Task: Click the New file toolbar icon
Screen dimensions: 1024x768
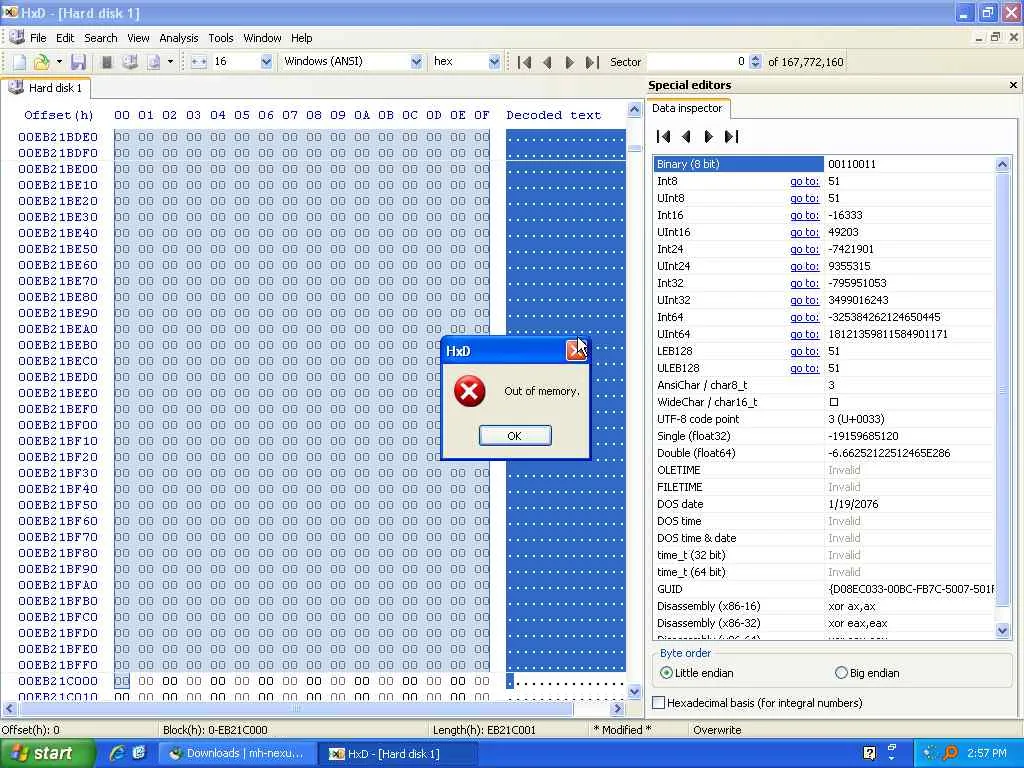Action: click(20, 62)
